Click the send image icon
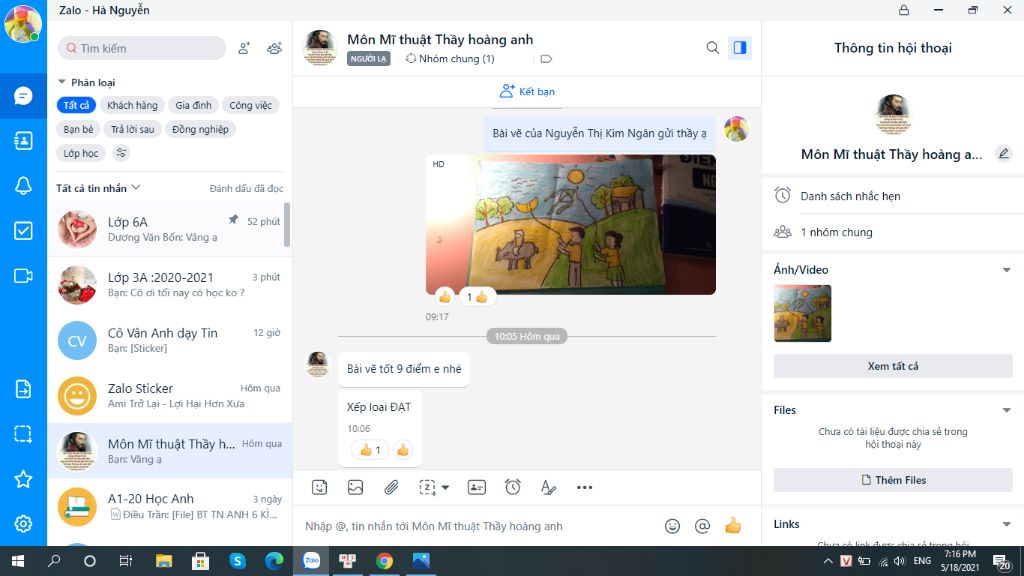 coord(355,487)
